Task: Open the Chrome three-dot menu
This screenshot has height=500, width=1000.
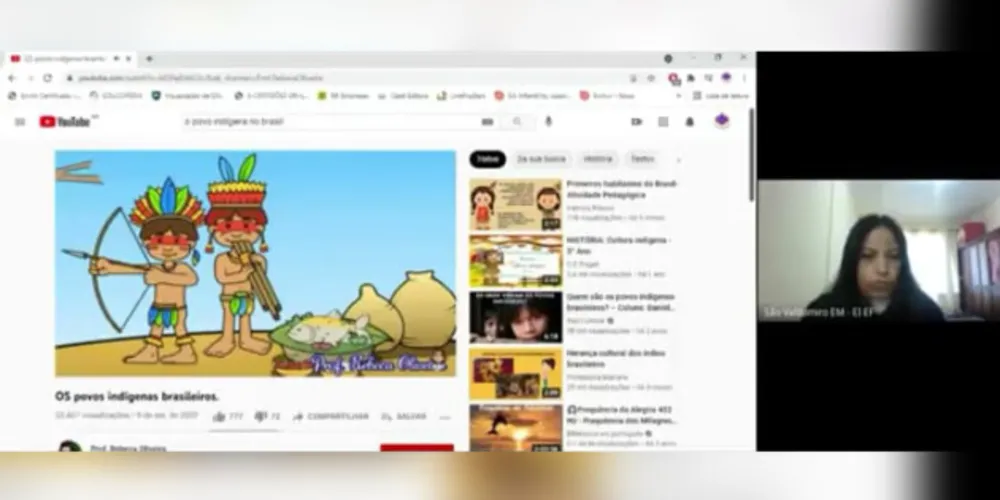Action: tap(744, 78)
